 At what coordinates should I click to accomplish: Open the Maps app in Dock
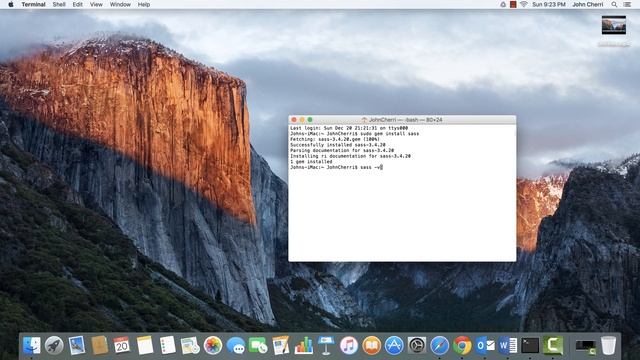[x=190, y=345]
